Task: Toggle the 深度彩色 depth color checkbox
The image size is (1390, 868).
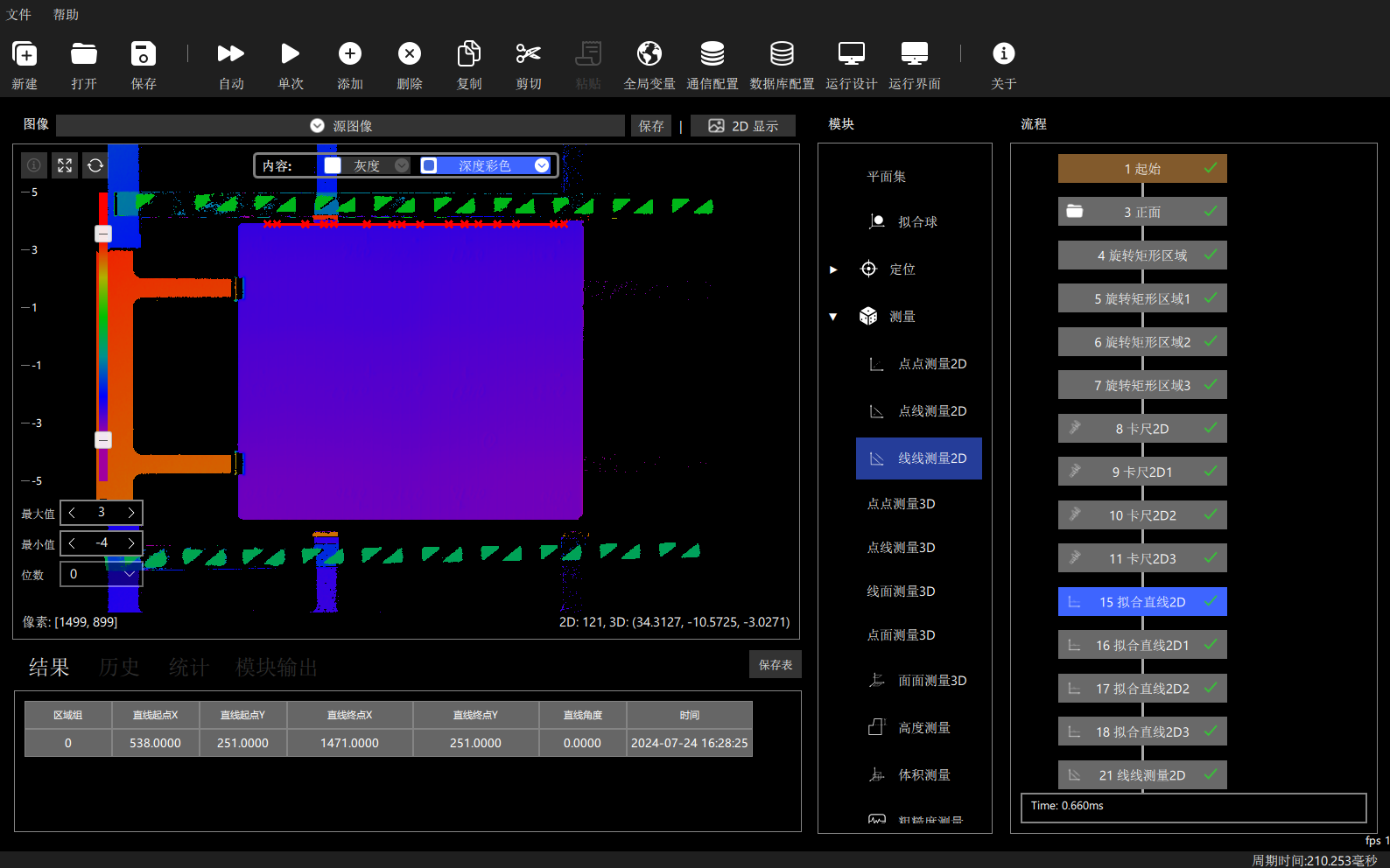Action: [429, 165]
